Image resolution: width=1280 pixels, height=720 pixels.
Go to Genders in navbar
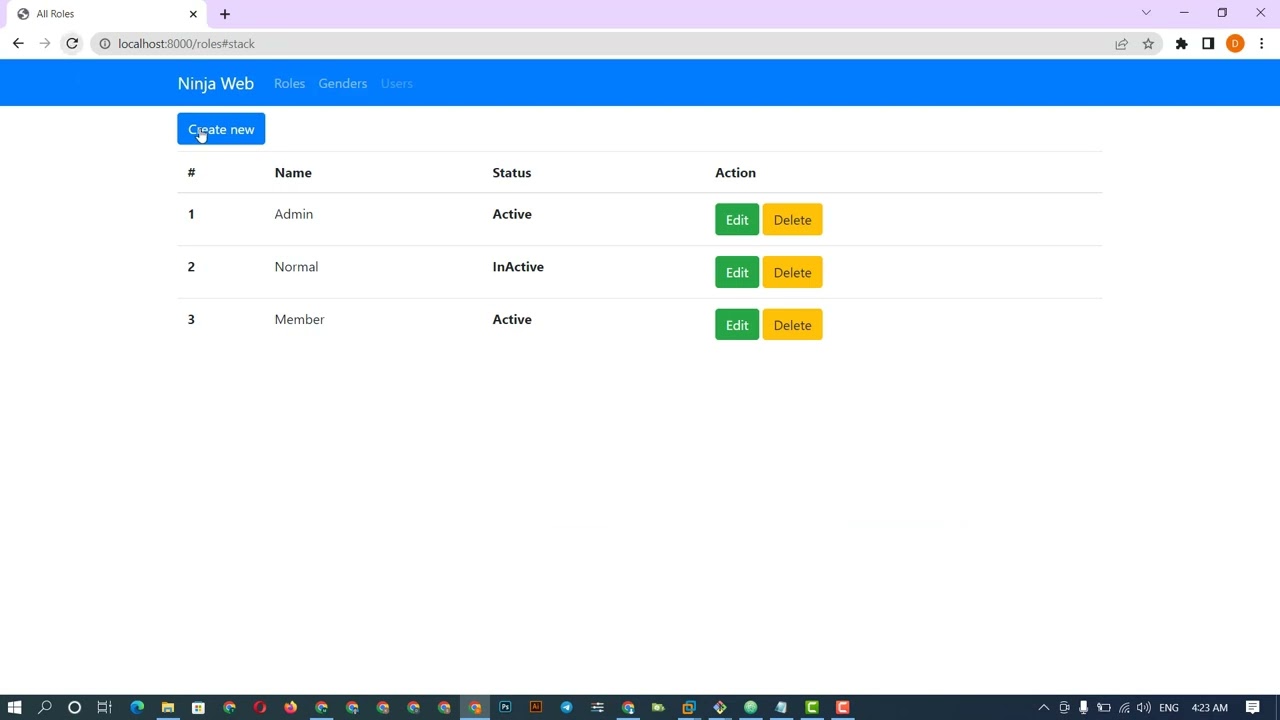click(343, 83)
